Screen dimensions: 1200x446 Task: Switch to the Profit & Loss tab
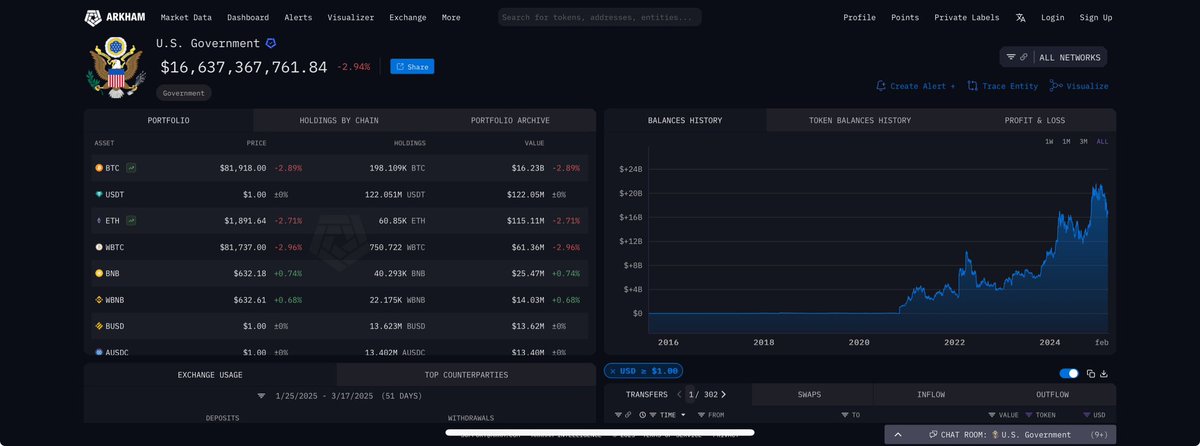(x=1035, y=120)
